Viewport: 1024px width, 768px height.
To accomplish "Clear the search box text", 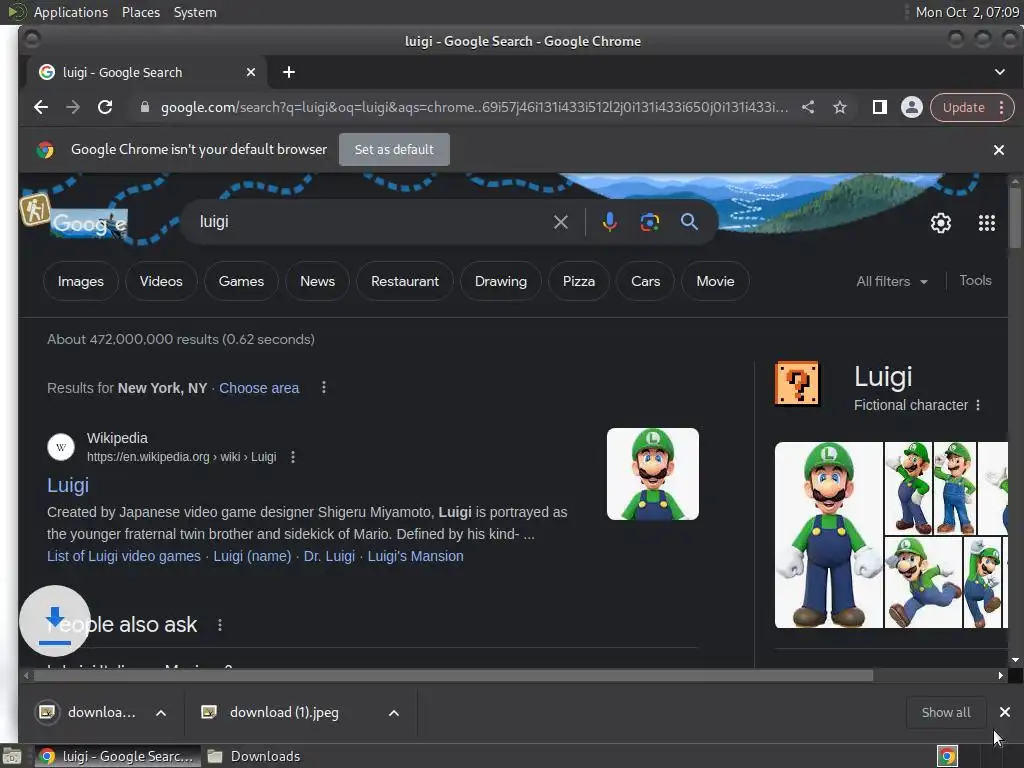I will (x=560, y=222).
